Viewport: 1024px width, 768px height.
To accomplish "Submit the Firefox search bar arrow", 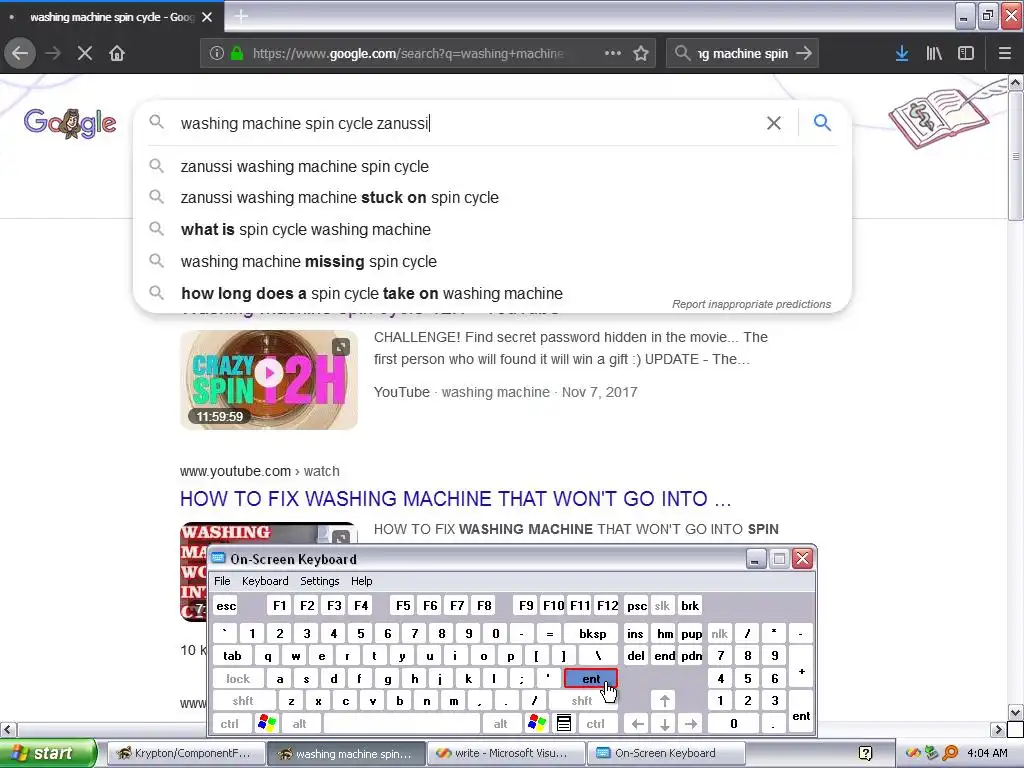I will [804, 53].
